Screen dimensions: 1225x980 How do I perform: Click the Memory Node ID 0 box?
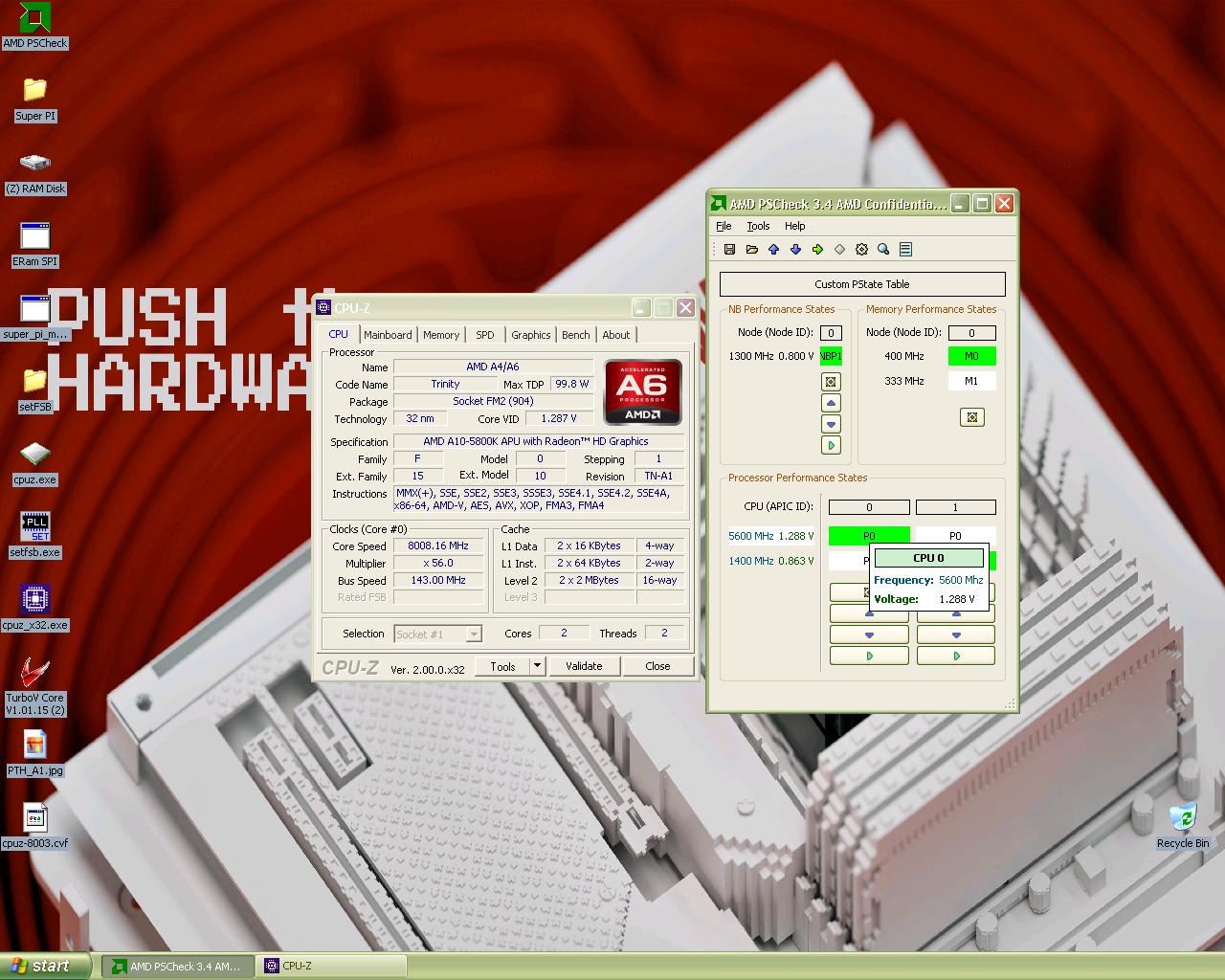click(x=971, y=333)
